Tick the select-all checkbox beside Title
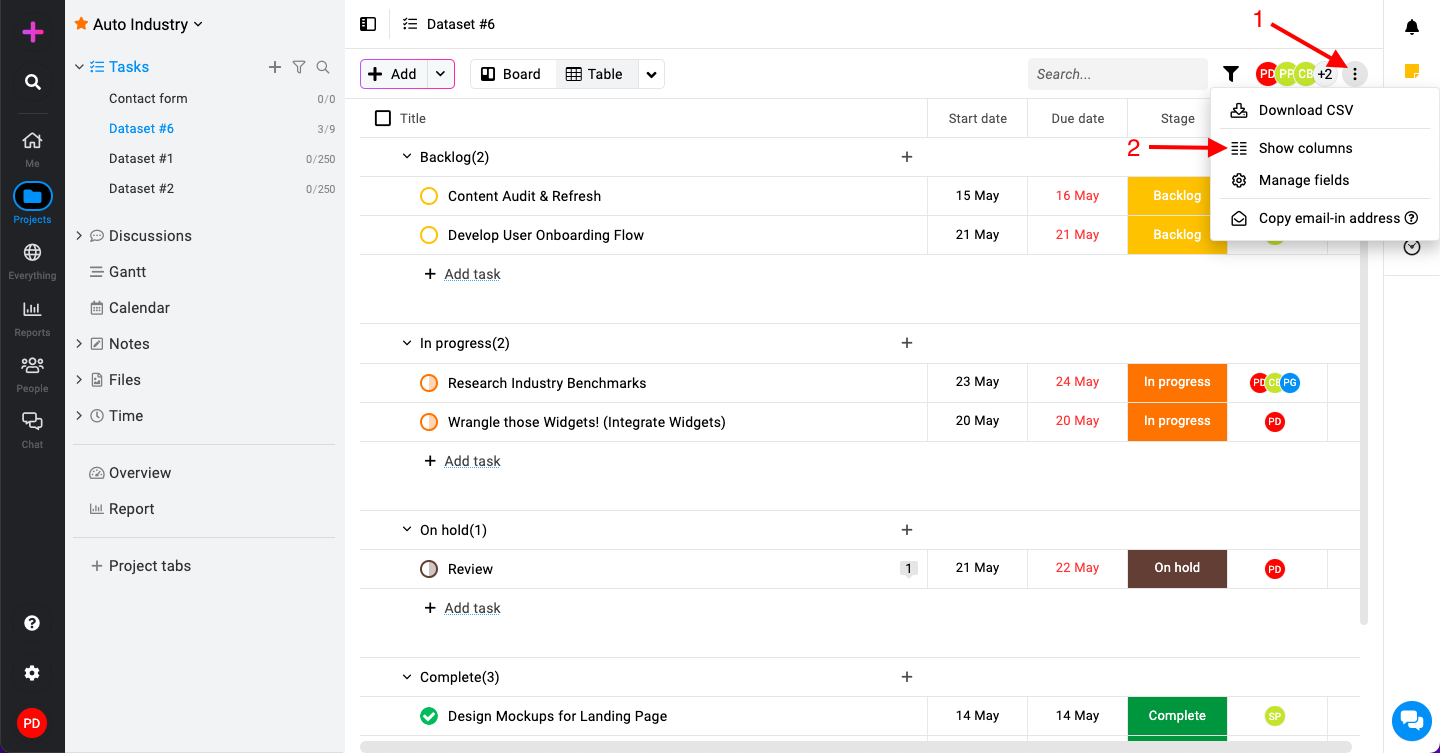 coord(383,118)
